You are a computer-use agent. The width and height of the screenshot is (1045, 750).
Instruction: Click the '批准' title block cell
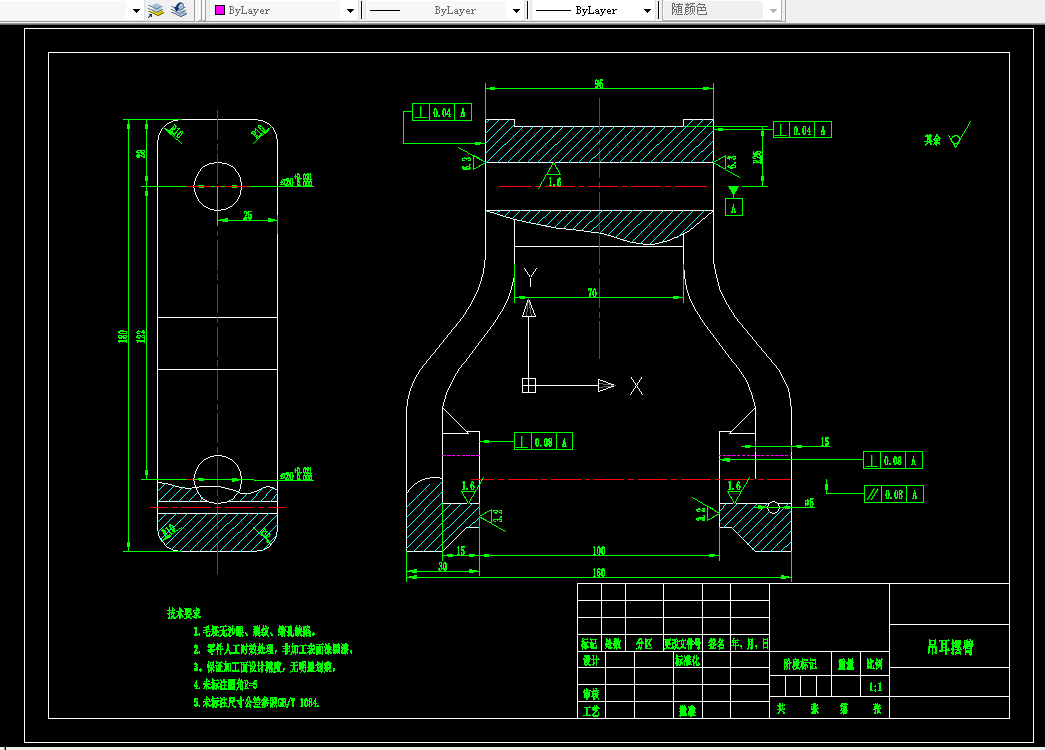tap(687, 711)
